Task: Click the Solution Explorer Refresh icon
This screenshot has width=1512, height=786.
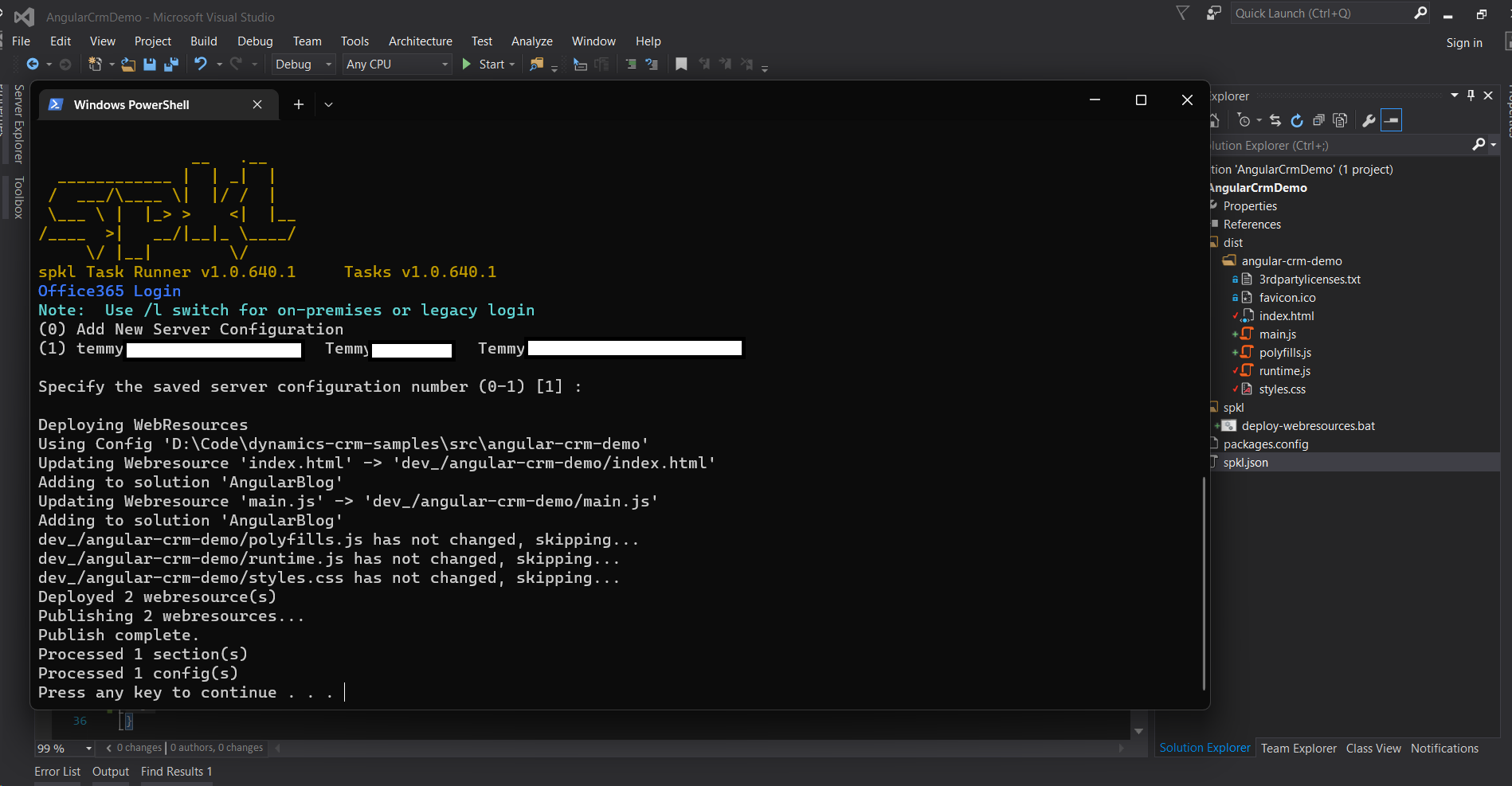Action: pyautogui.click(x=1297, y=120)
